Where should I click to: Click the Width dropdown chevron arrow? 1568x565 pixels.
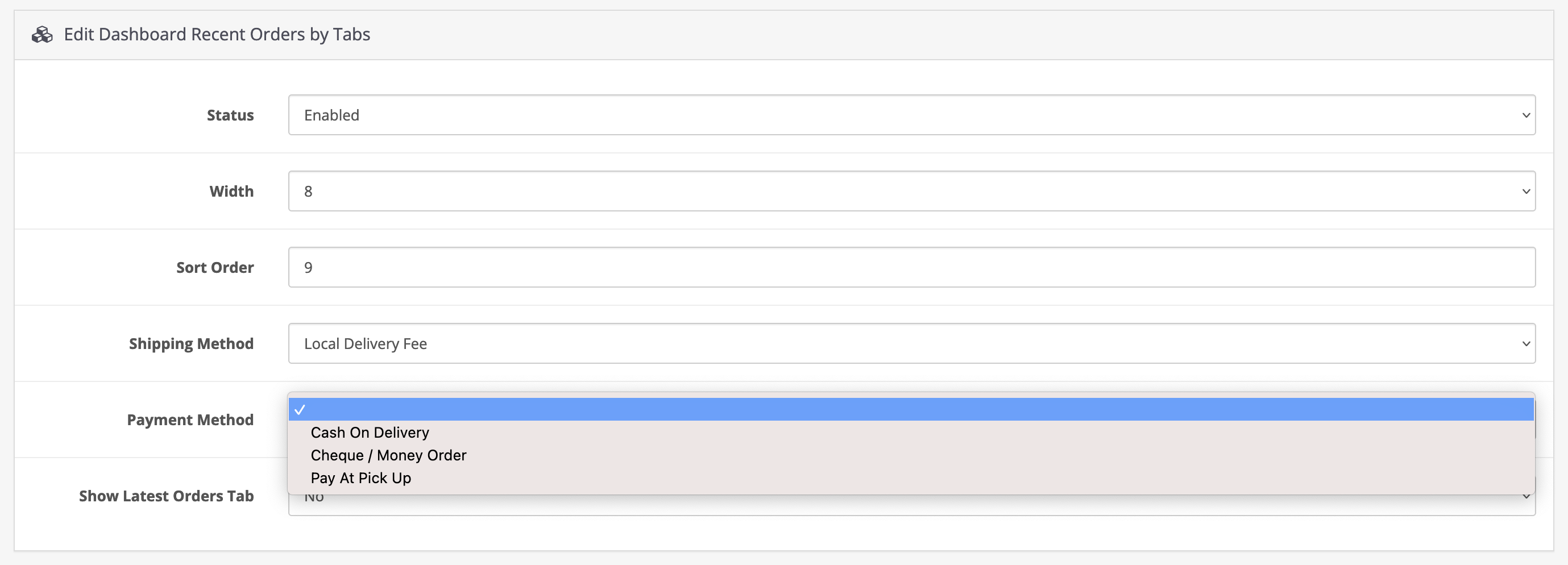(1525, 191)
